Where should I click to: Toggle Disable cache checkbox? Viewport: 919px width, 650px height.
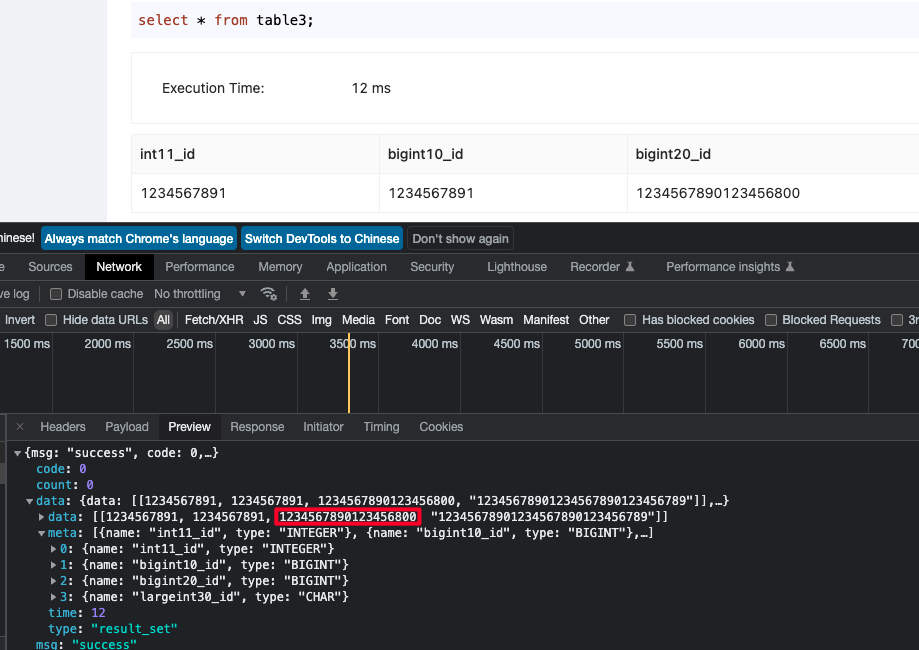[x=56, y=294]
